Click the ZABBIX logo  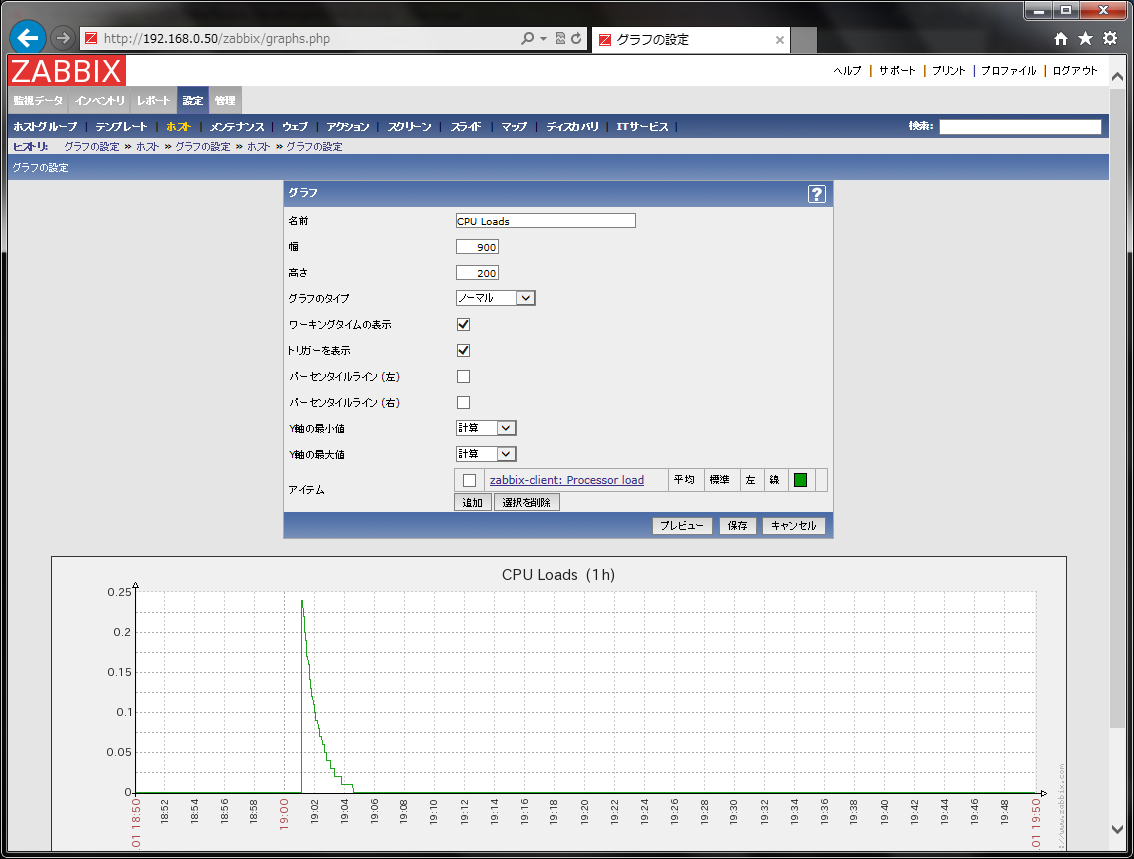pos(67,71)
